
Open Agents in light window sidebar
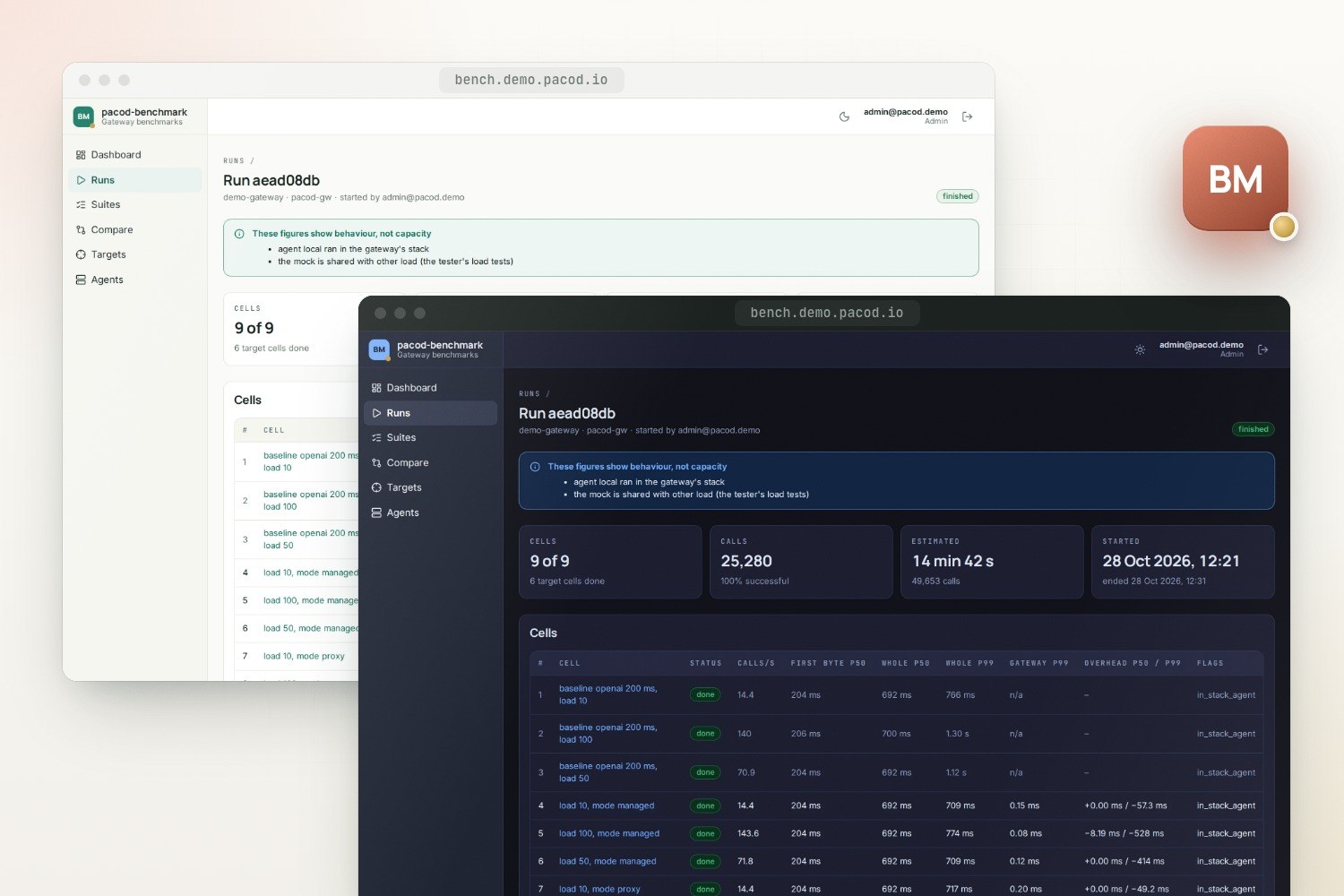(135, 280)
